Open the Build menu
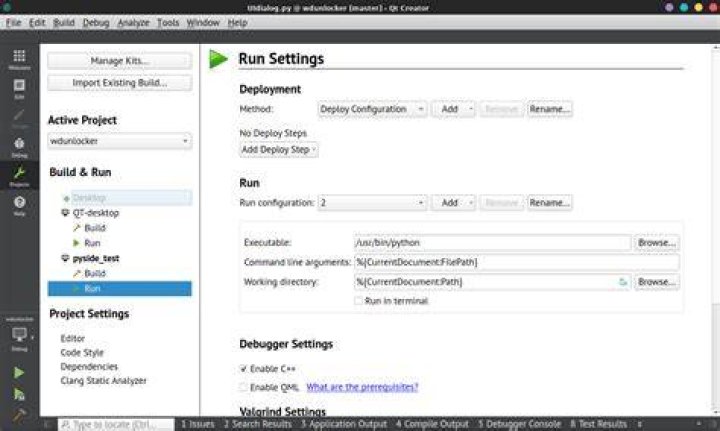 tap(63, 22)
